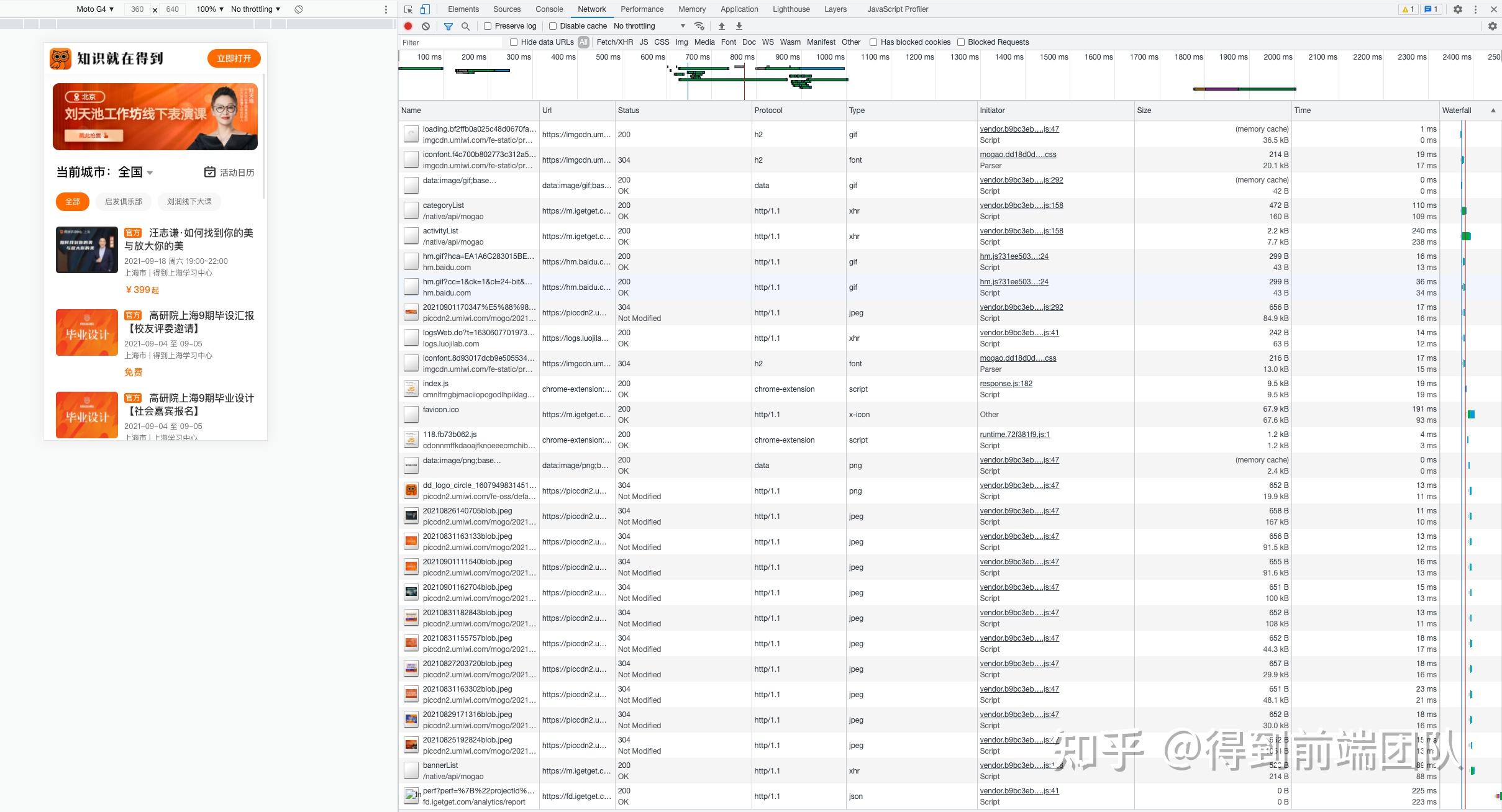Image resolution: width=1502 pixels, height=812 pixels.
Task: Clear the network log
Action: tap(426, 26)
